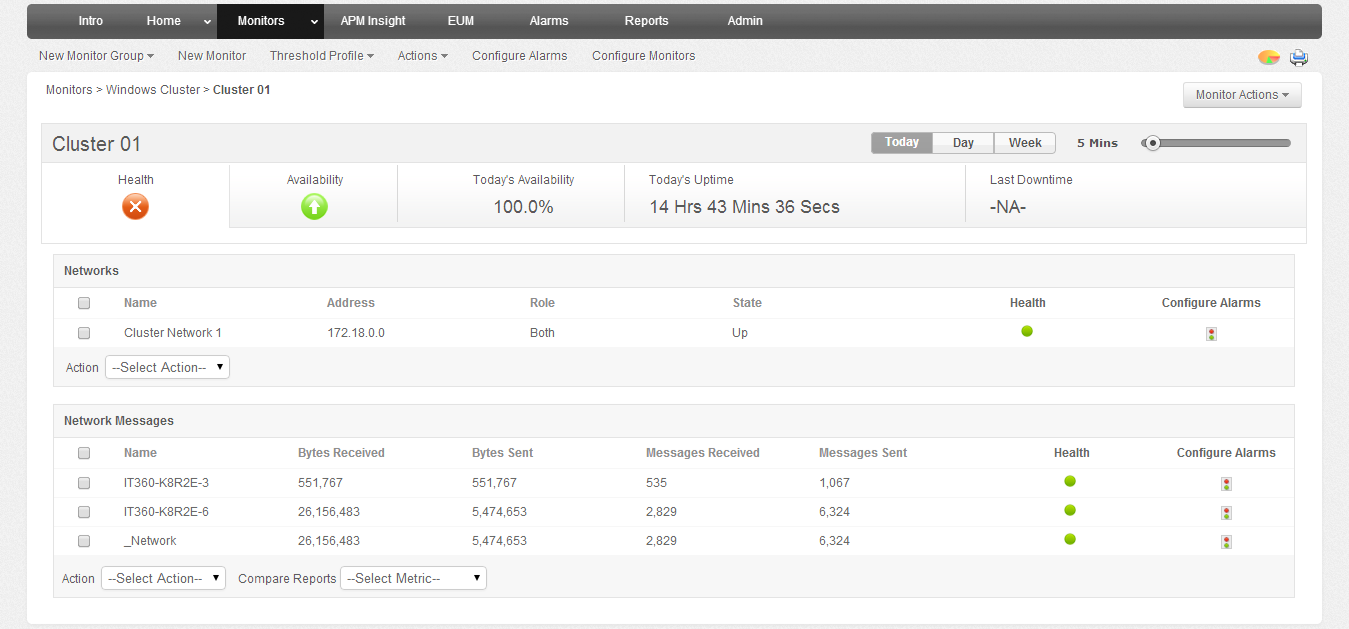Click the green health indicator for Cluster Network 1
Screen dimensions: 1349x629
pos(1027,331)
